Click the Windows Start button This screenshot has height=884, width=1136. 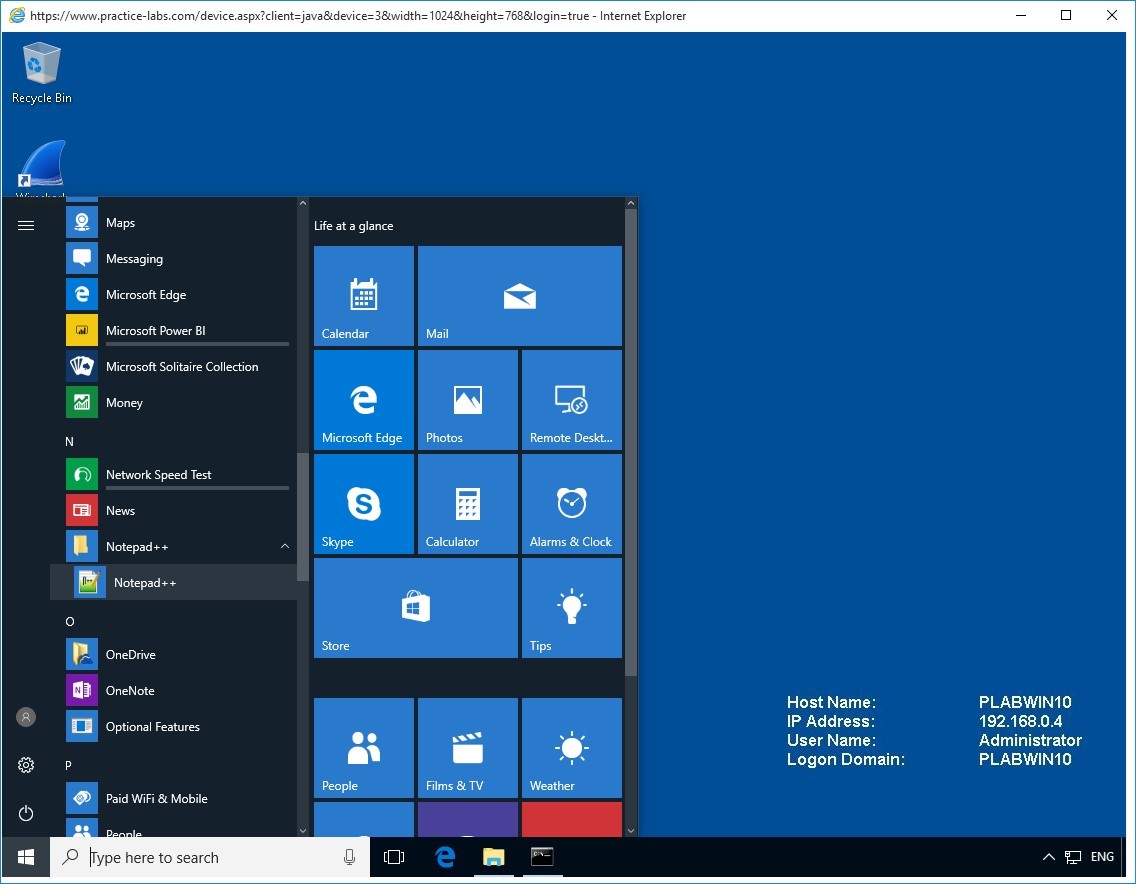point(26,857)
